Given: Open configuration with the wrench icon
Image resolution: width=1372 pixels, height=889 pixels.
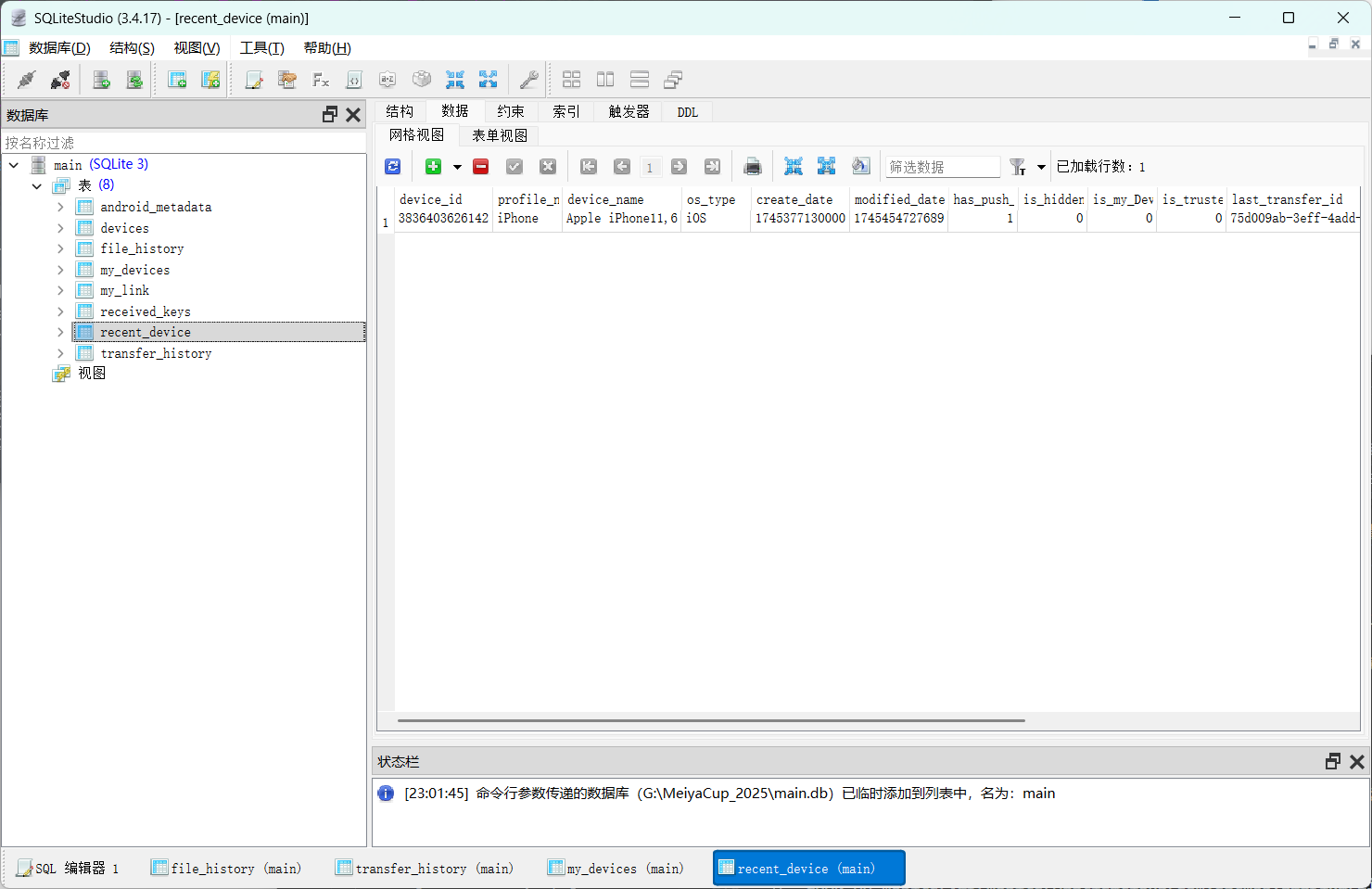Looking at the screenshot, I should [528, 80].
